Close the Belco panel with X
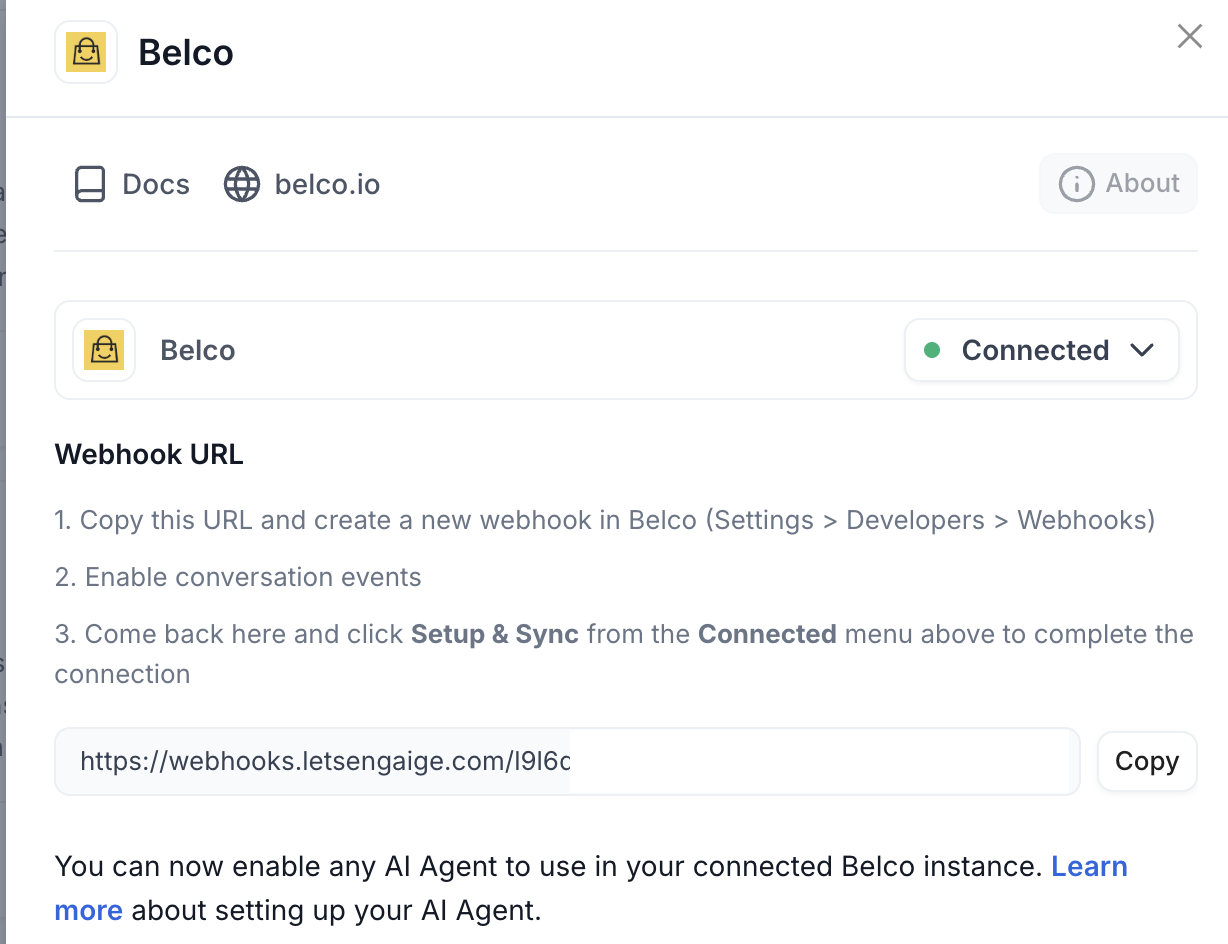Image resolution: width=1228 pixels, height=944 pixels. [x=1190, y=37]
